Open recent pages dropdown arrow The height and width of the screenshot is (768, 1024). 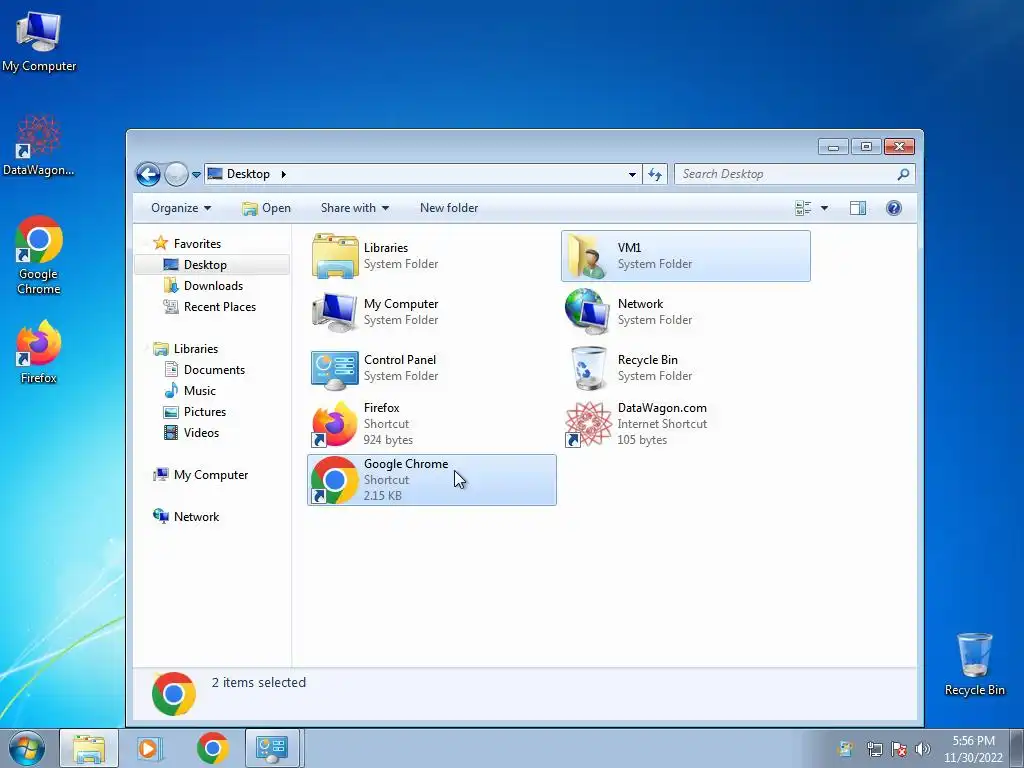coord(197,175)
